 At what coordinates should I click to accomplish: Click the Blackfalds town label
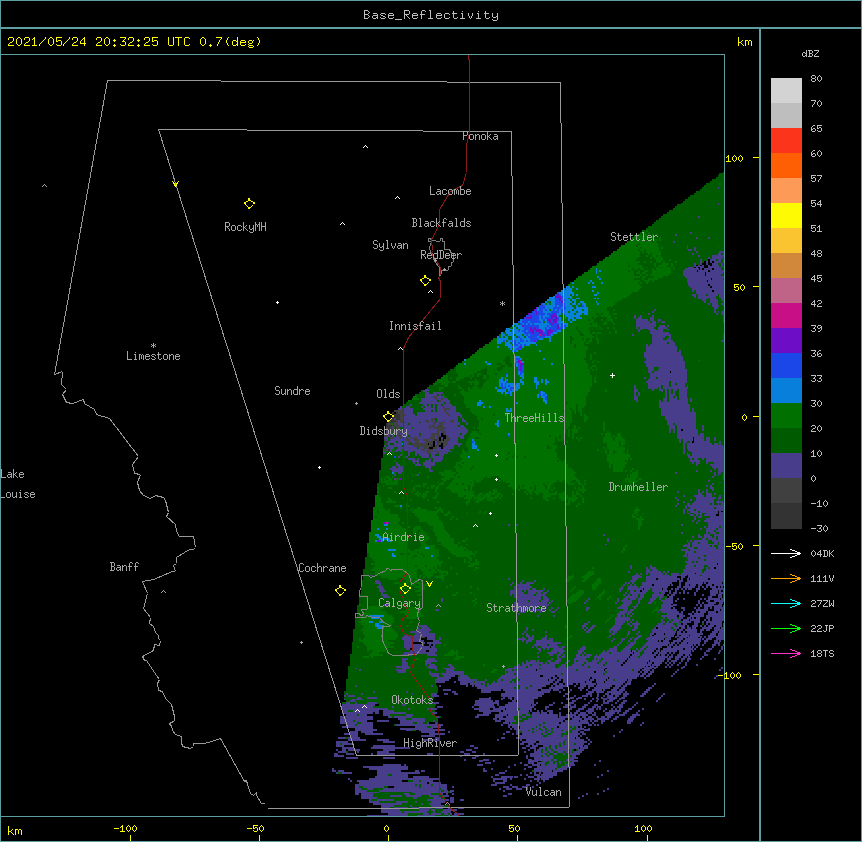pyautogui.click(x=441, y=223)
